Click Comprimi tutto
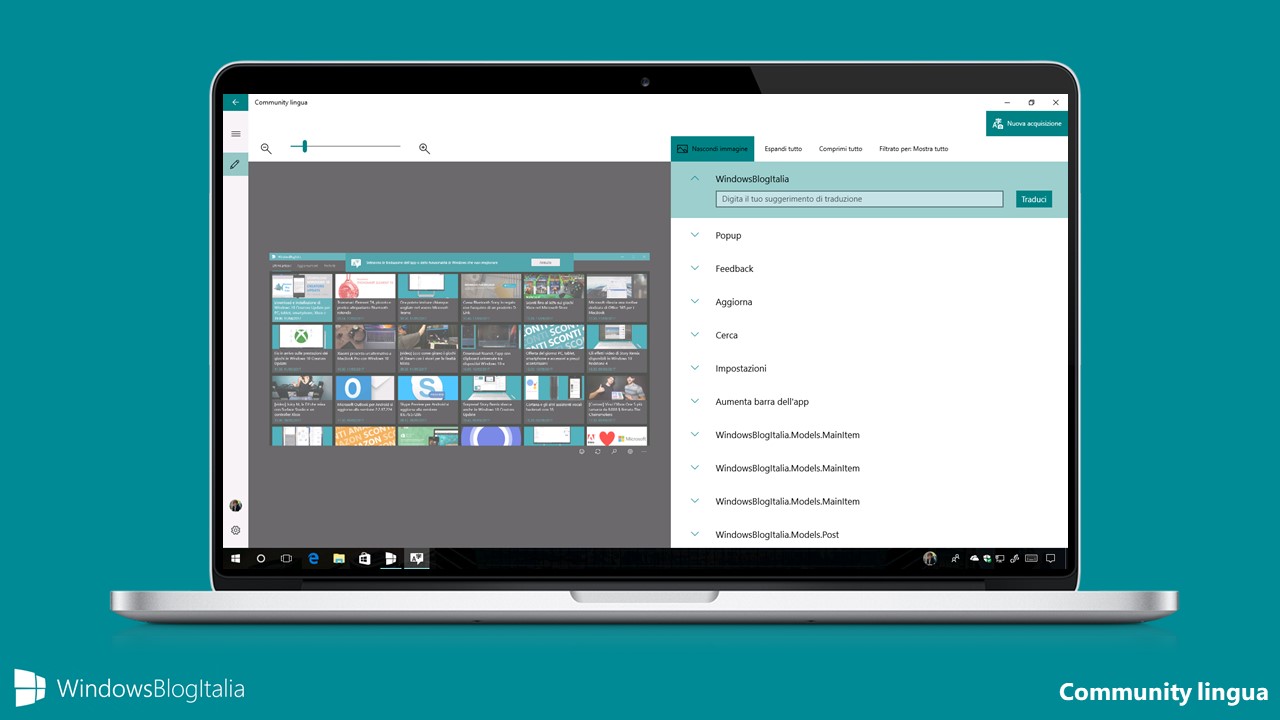This screenshot has height=720, width=1280. coord(840,149)
